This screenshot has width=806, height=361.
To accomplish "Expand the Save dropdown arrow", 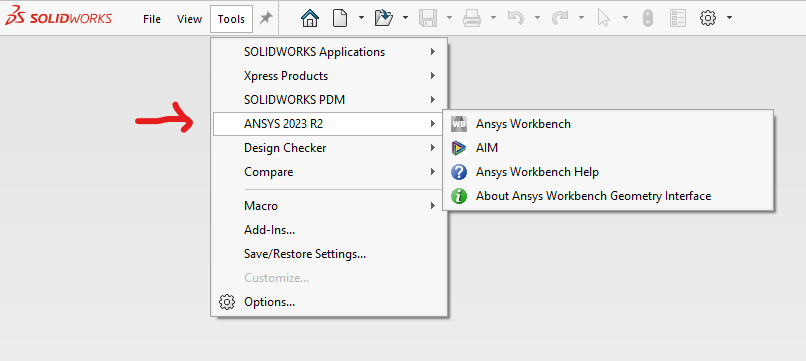I will click(x=449, y=17).
